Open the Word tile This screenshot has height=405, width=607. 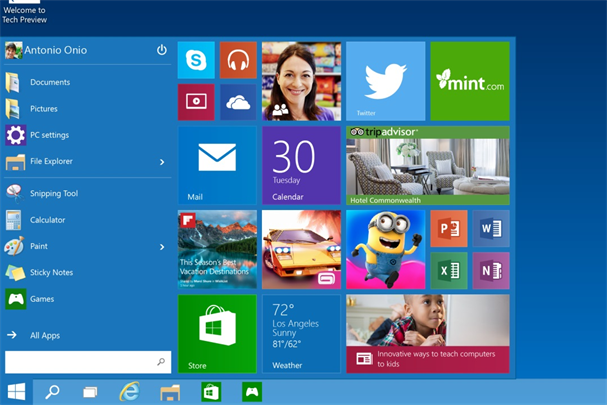click(491, 228)
